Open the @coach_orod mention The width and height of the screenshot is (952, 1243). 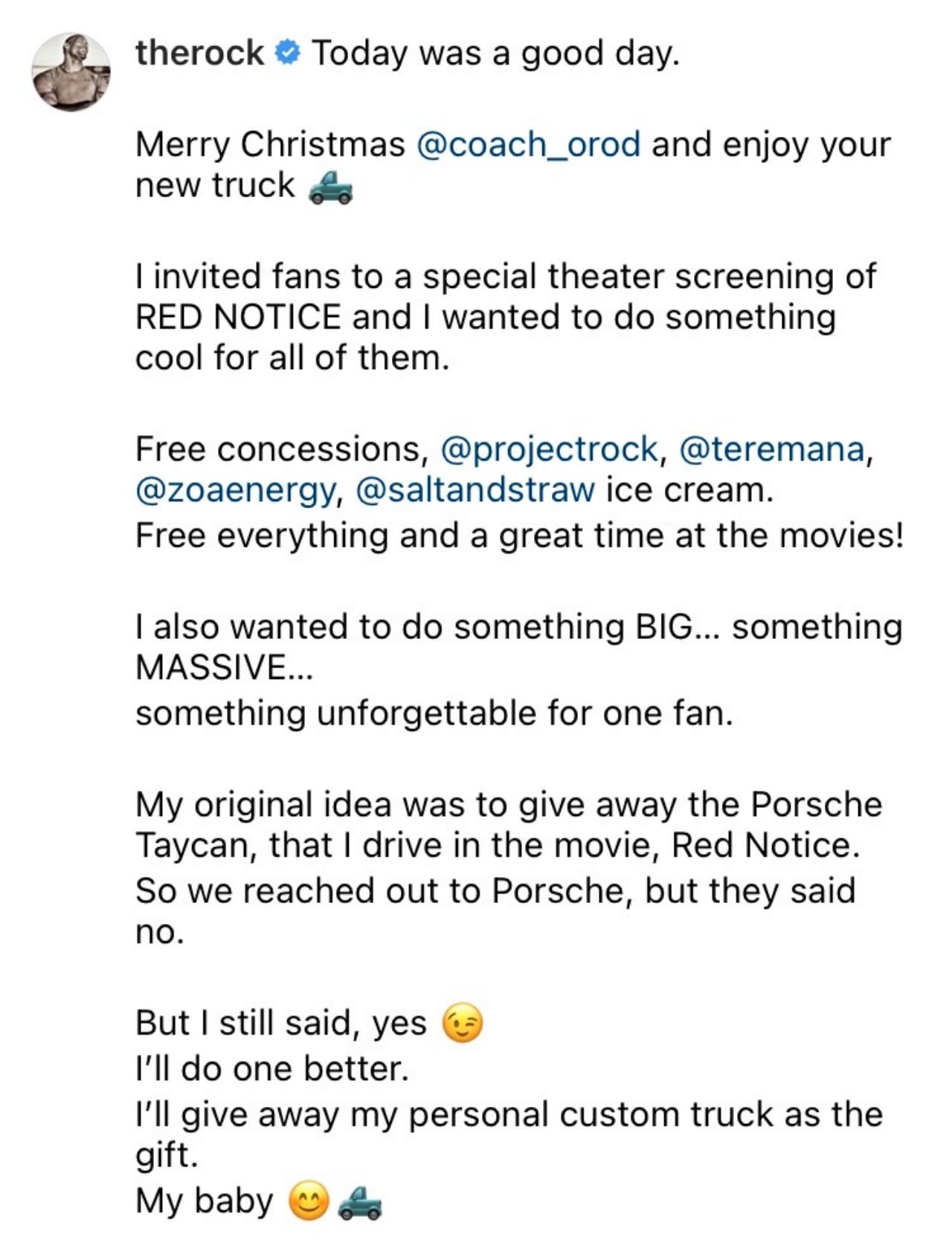[x=529, y=144]
